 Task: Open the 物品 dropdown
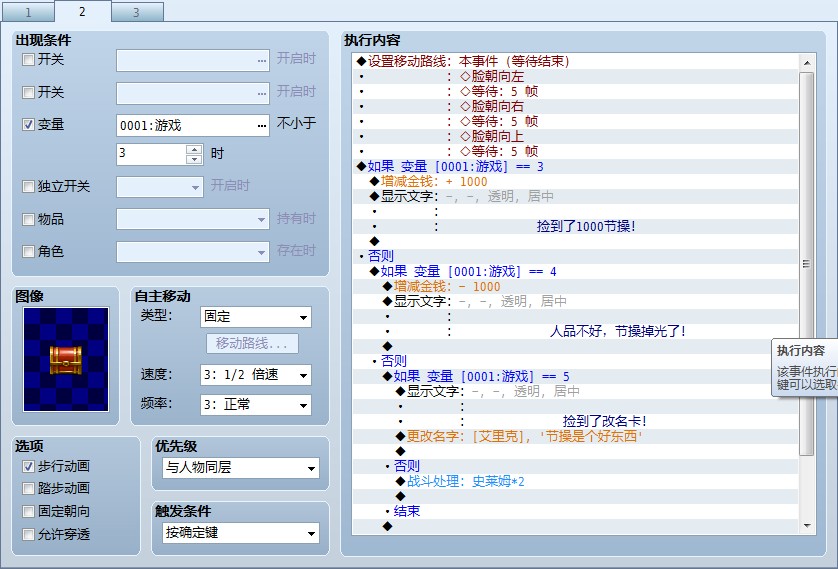coord(261,219)
